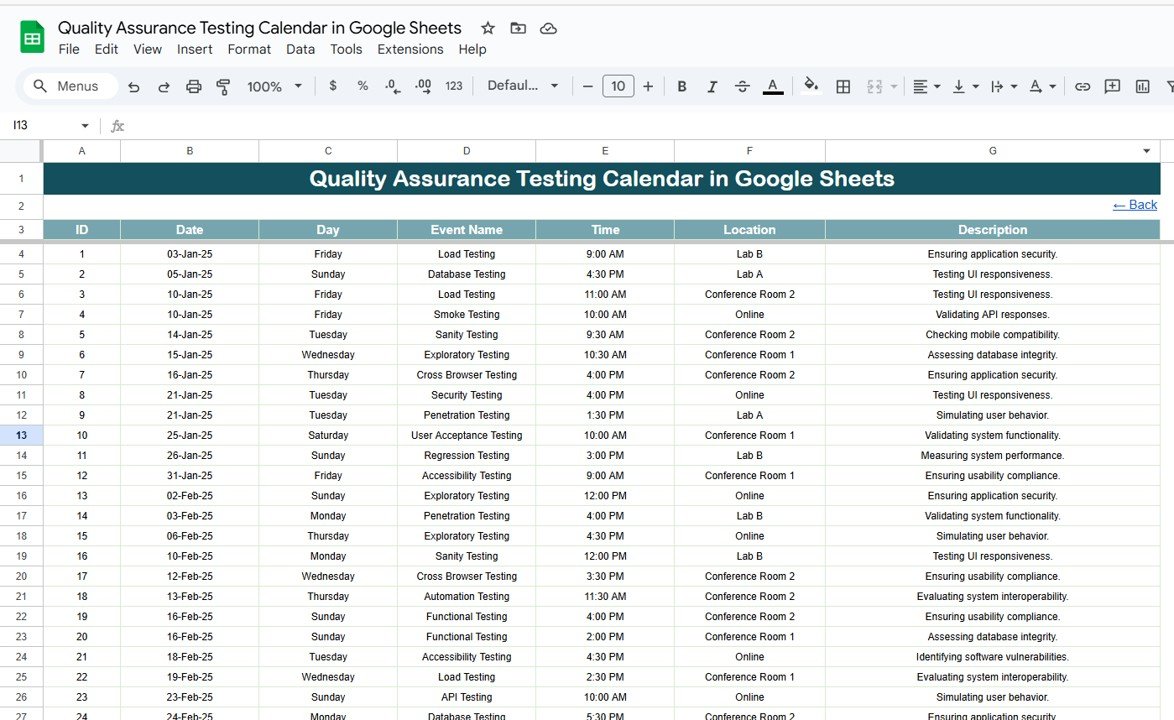This screenshot has width=1174, height=720.
Task: Open the Extensions menu
Action: (x=410, y=49)
